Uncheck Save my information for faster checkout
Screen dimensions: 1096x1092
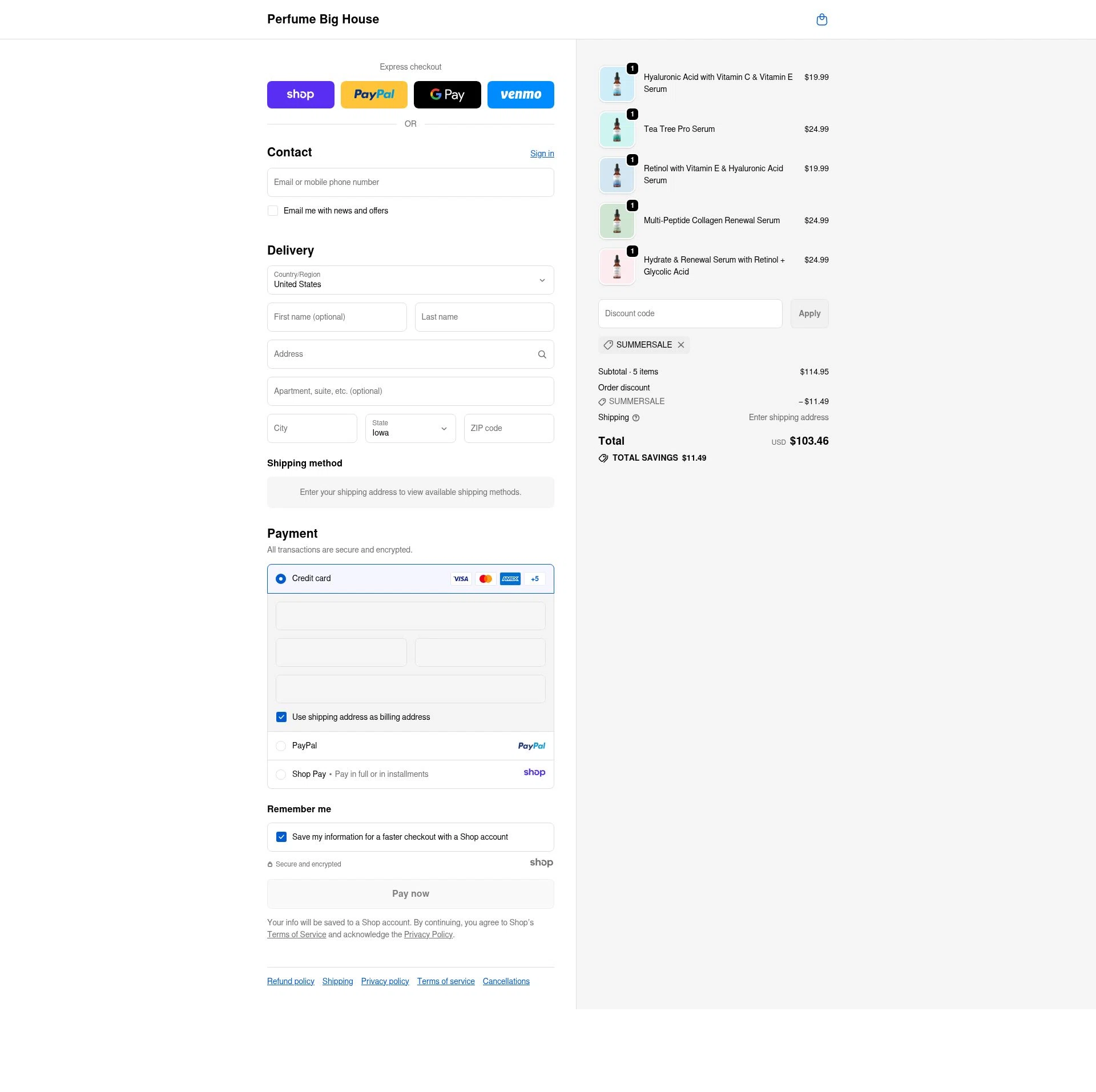coord(281,837)
